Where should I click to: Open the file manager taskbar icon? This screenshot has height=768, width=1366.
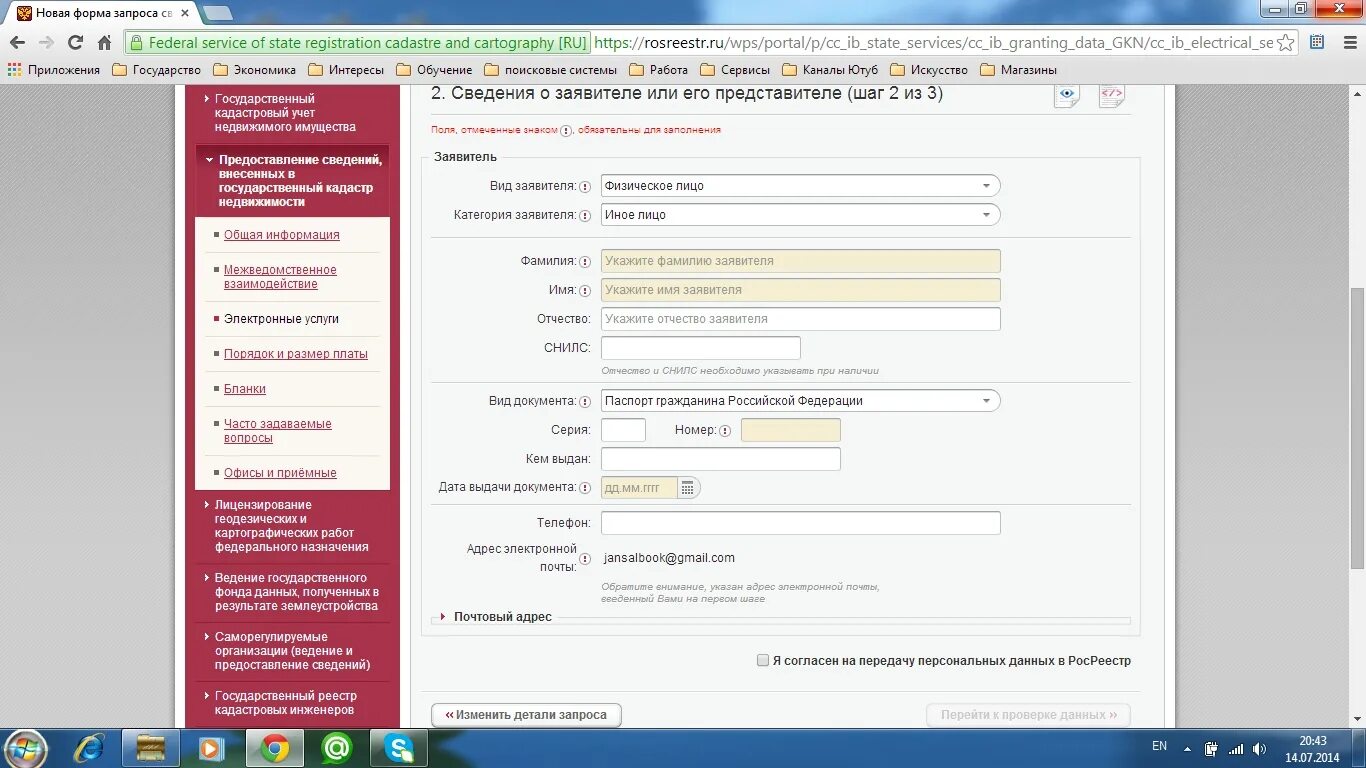click(x=150, y=748)
